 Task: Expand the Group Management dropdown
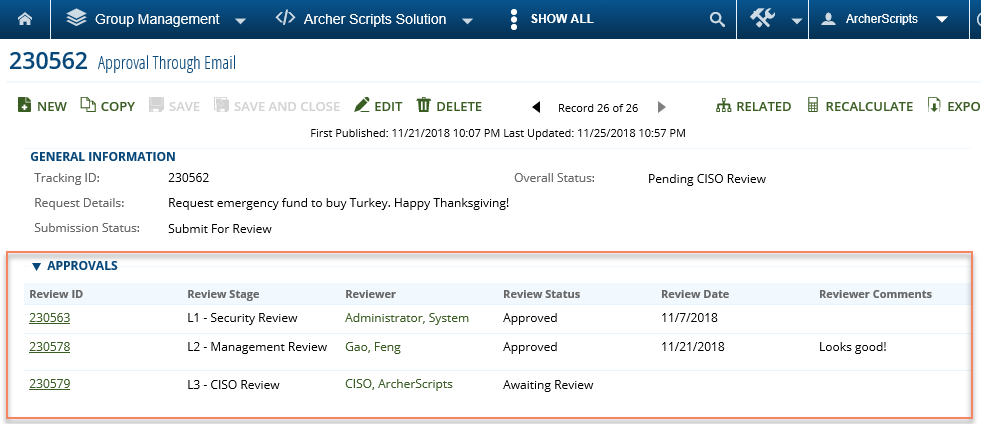(x=240, y=21)
